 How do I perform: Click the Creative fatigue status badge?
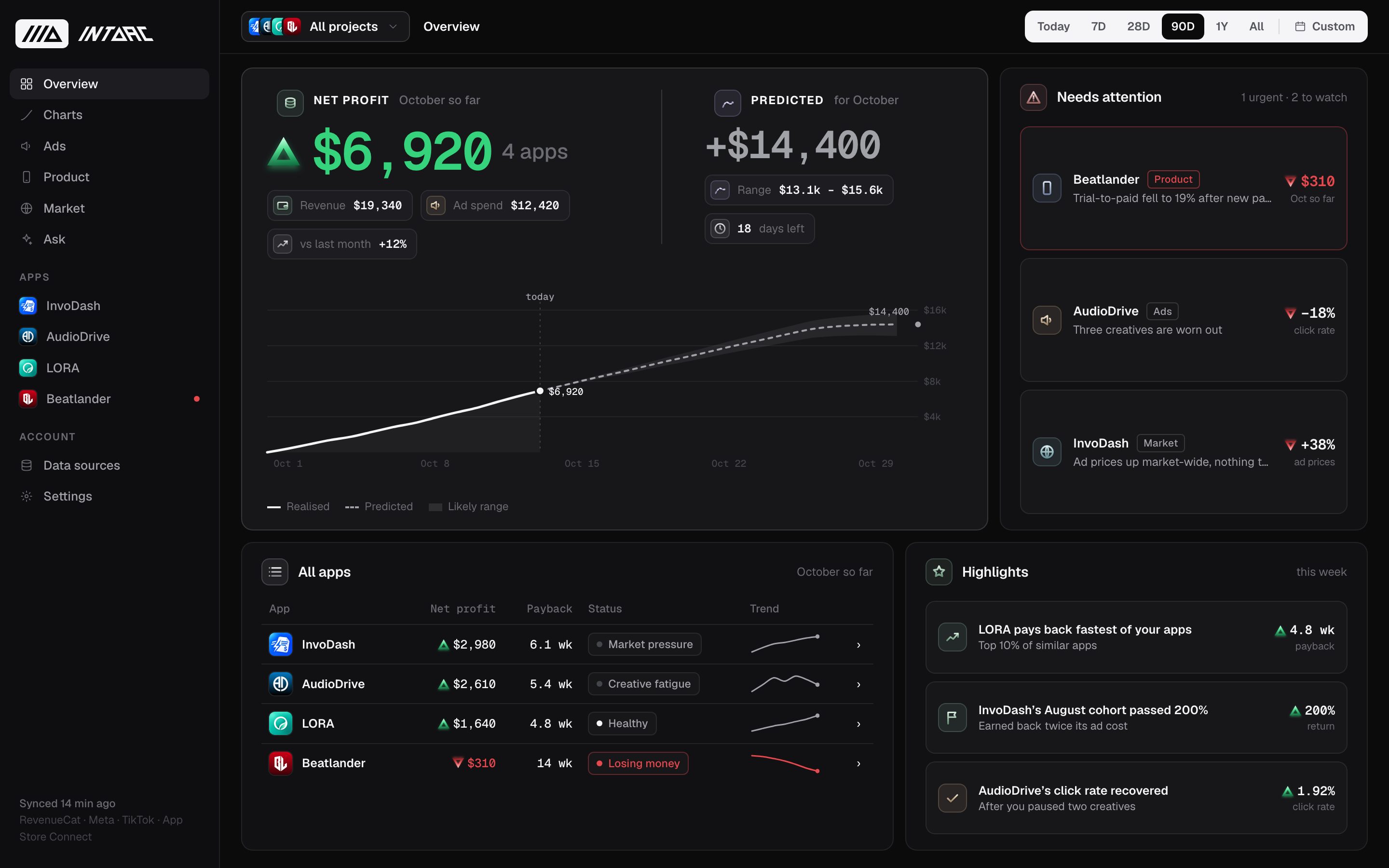[x=643, y=684]
